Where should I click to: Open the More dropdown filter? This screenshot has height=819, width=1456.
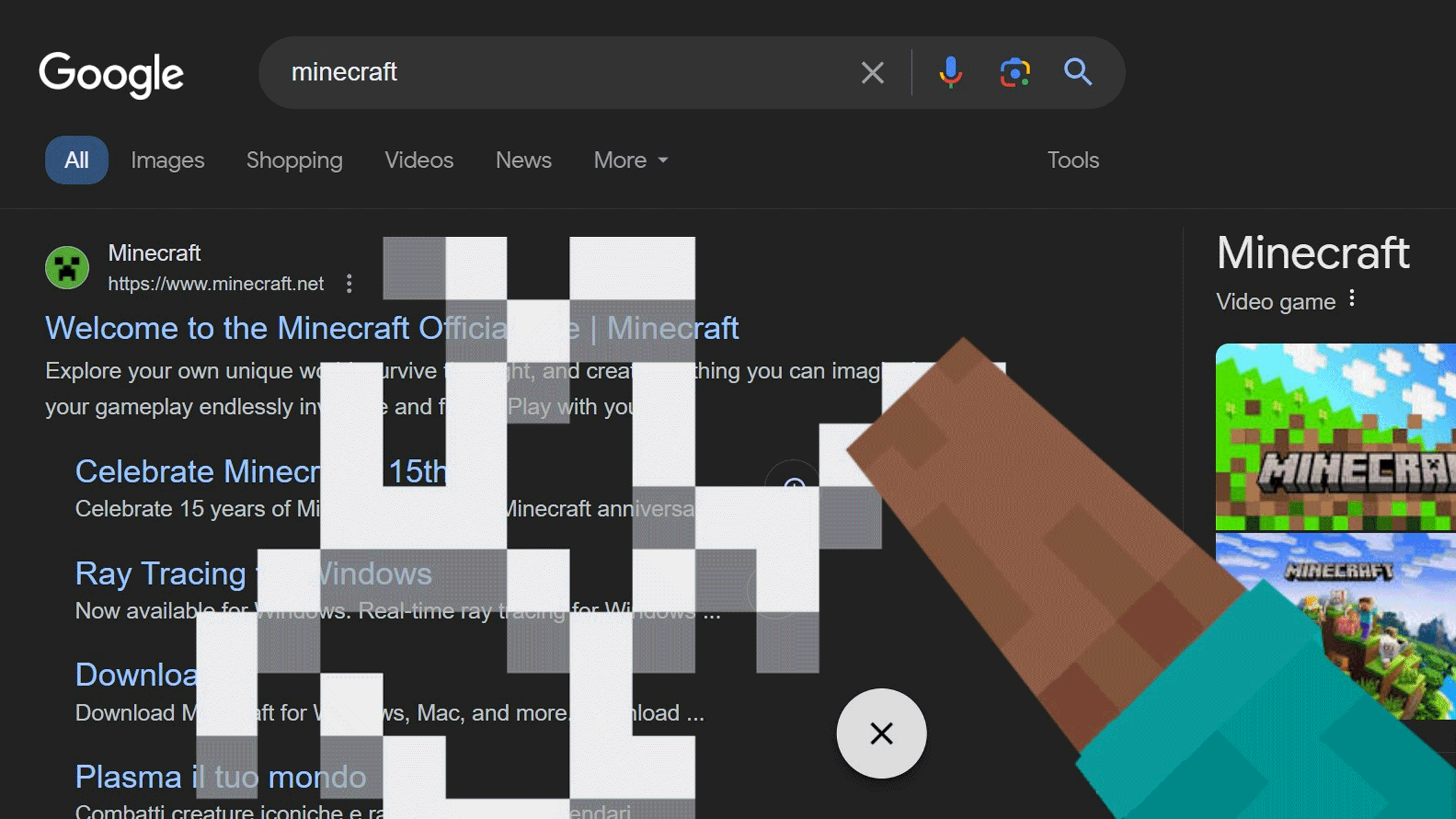coord(629,159)
